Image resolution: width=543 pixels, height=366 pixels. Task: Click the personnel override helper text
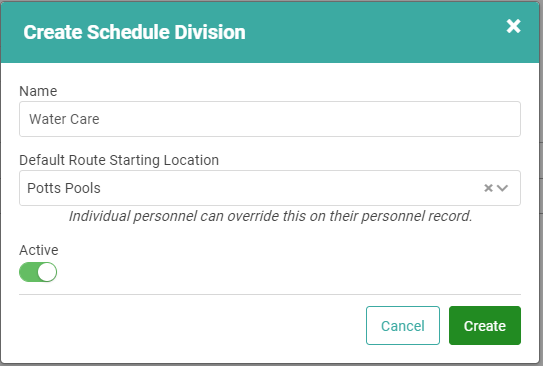pyautogui.click(x=270, y=216)
